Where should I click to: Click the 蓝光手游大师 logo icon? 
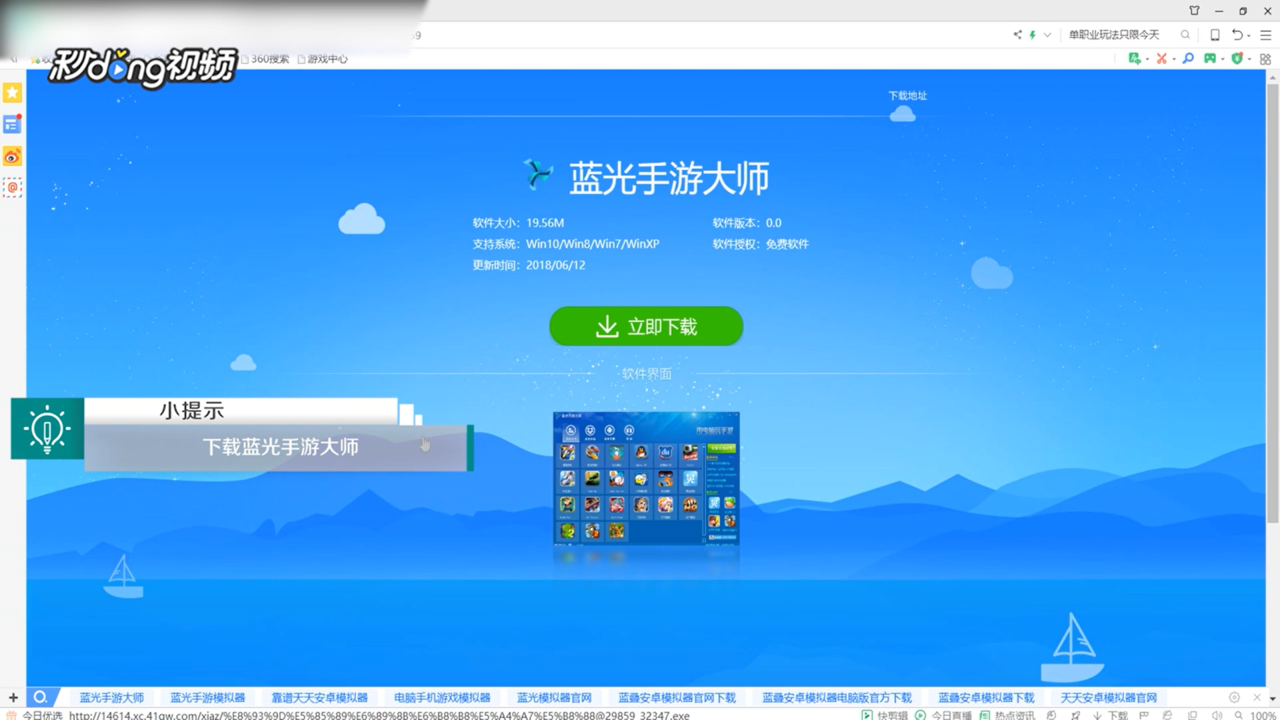pyautogui.click(x=539, y=175)
